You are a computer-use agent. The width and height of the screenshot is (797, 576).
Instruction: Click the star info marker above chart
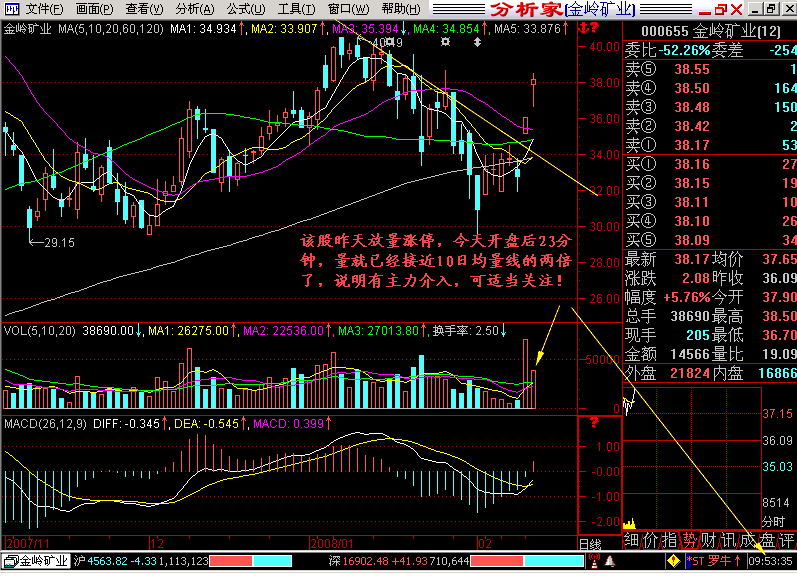pyautogui.click(x=444, y=43)
